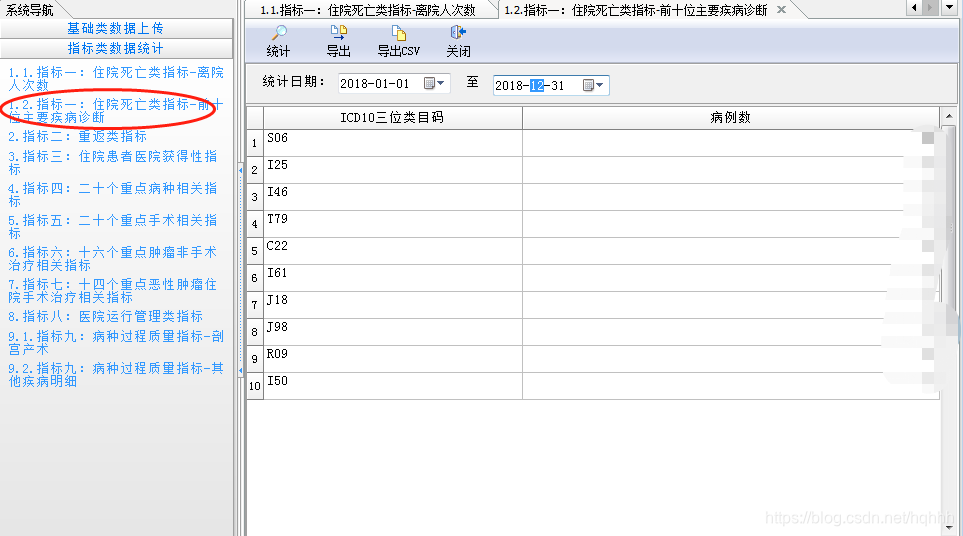Expand the 指标类数据统计 section
The image size is (963, 536).
[x=116, y=49]
